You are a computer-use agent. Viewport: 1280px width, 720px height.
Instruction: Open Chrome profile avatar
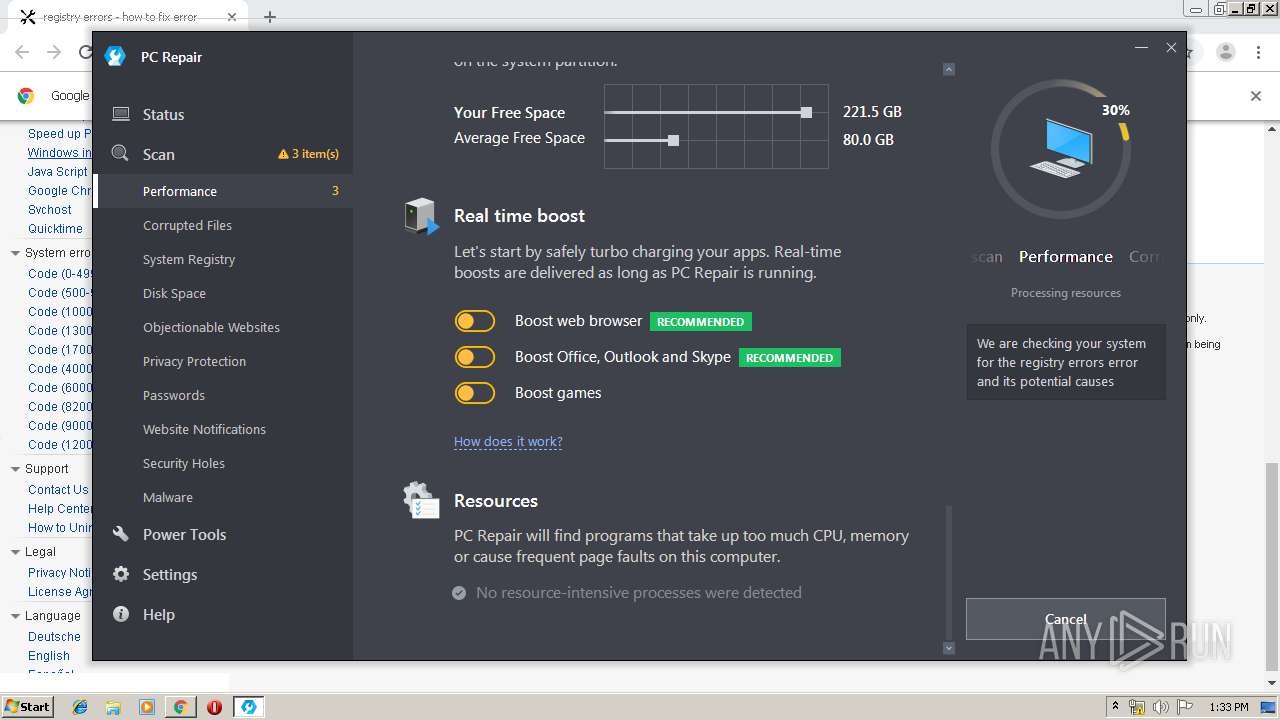click(x=1226, y=52)
